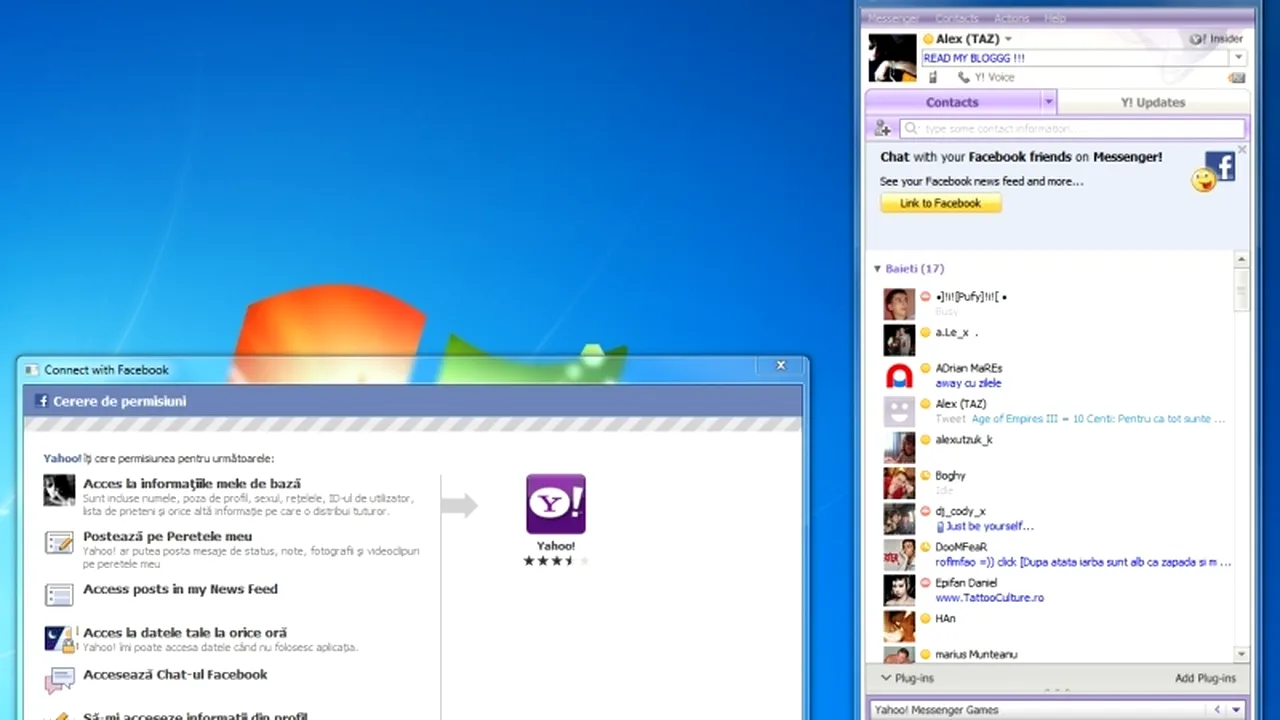Screen dimensions: 1280x720
Task: Click the 'Postează pe Peretele meu' notepad icon
Action: pos(59,543)
